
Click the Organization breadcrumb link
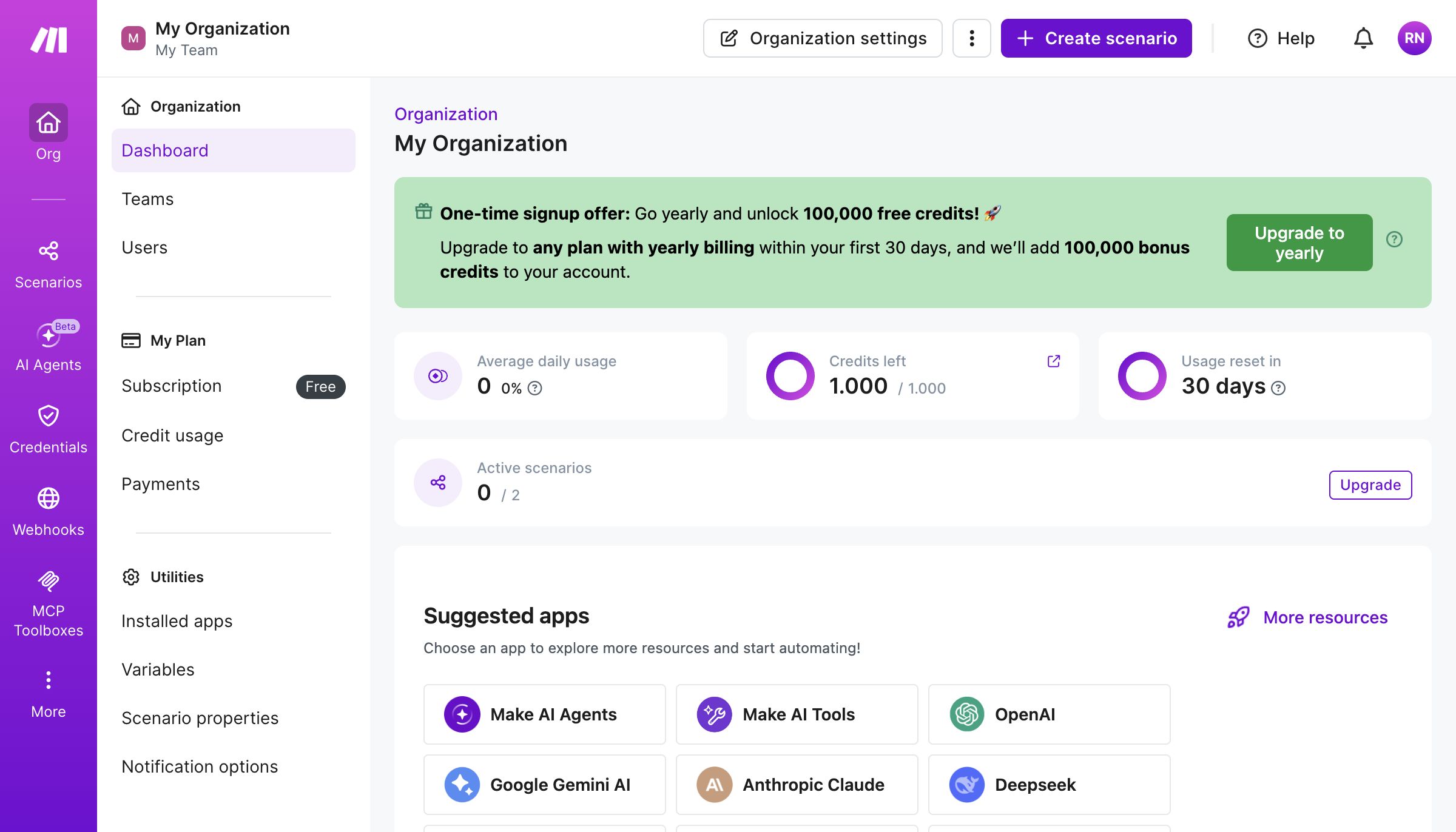pos(446,114)
